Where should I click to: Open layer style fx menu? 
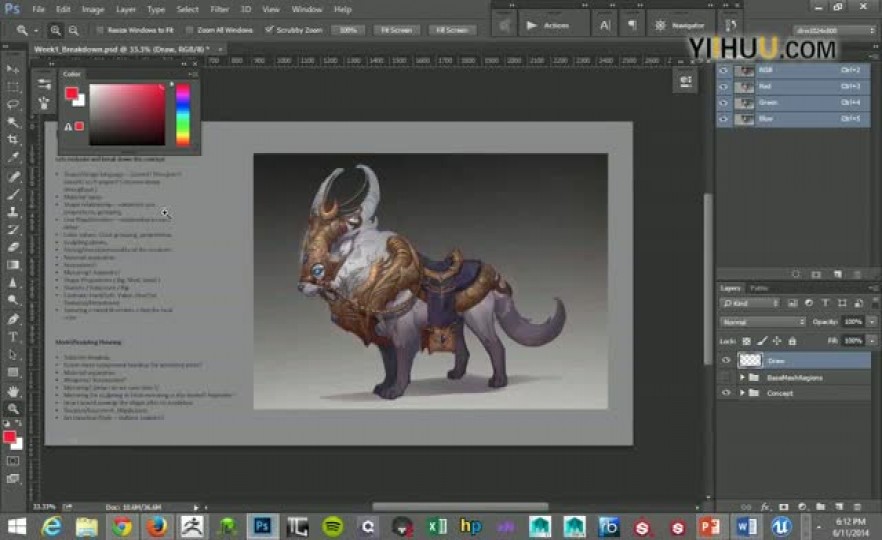(x=765, y=507)
